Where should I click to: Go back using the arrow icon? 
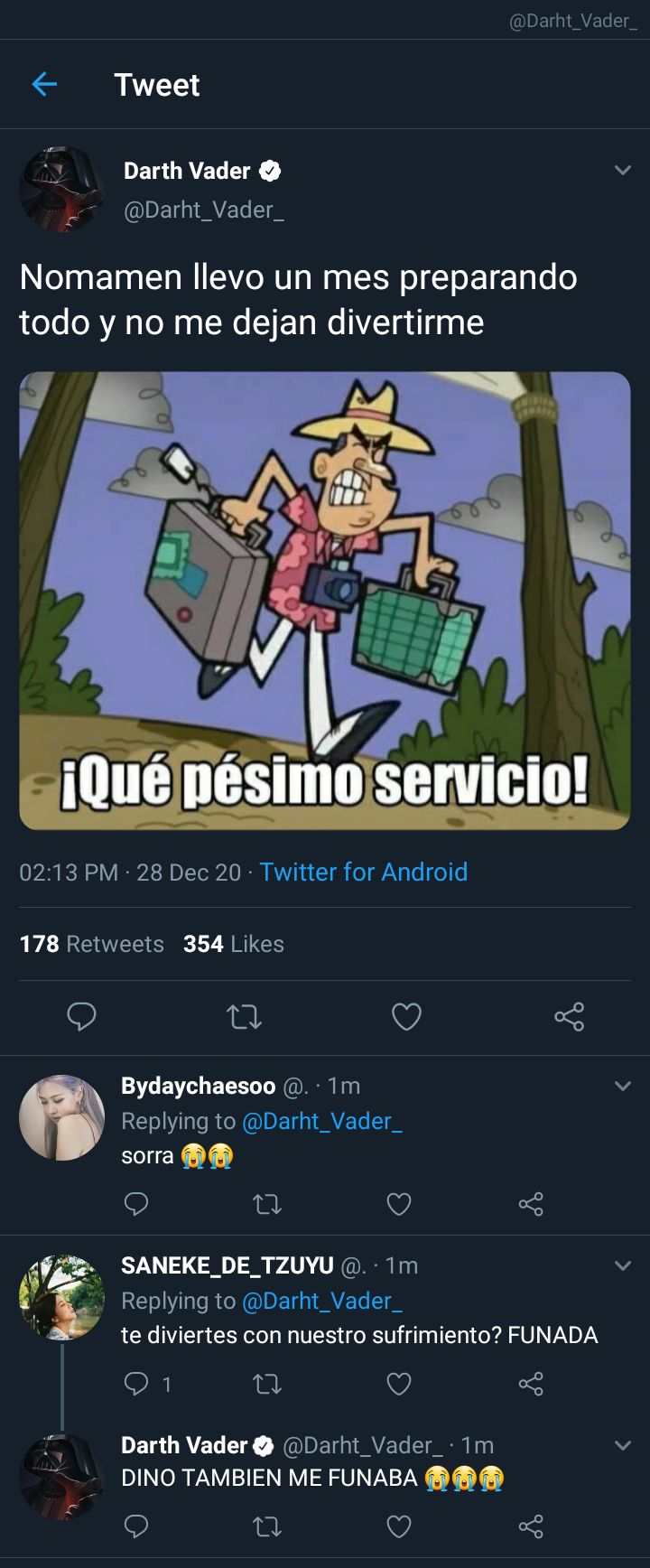44,84
